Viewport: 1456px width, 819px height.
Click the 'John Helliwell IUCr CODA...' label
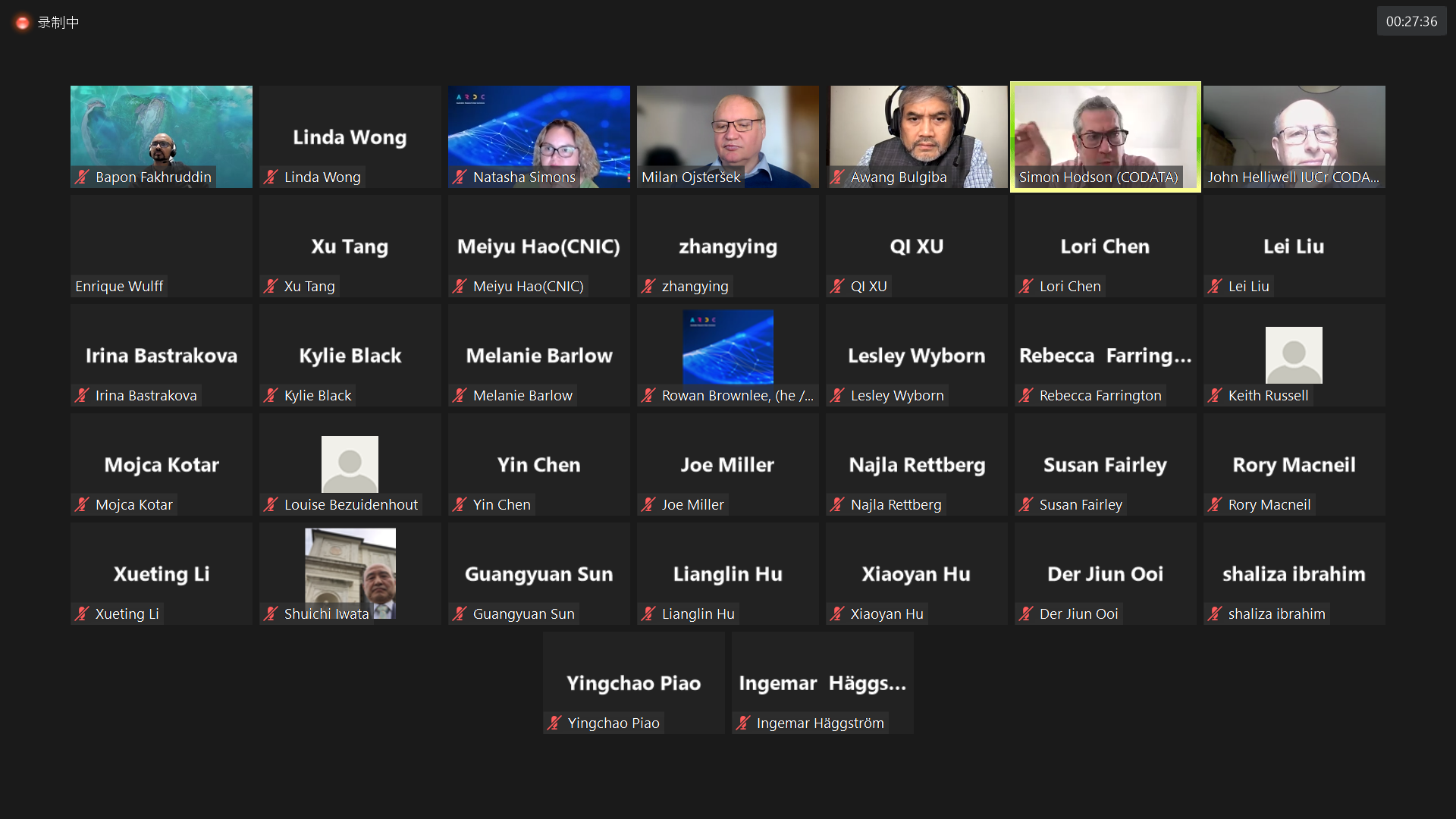1294,177
